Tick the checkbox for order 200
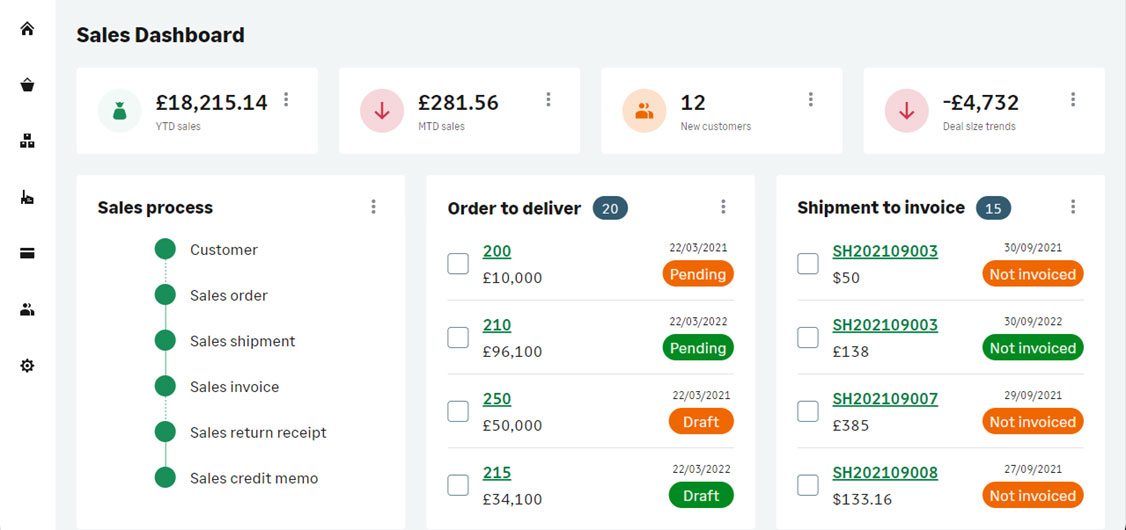This screenshot has width=1126, height=530. [458, 264]
